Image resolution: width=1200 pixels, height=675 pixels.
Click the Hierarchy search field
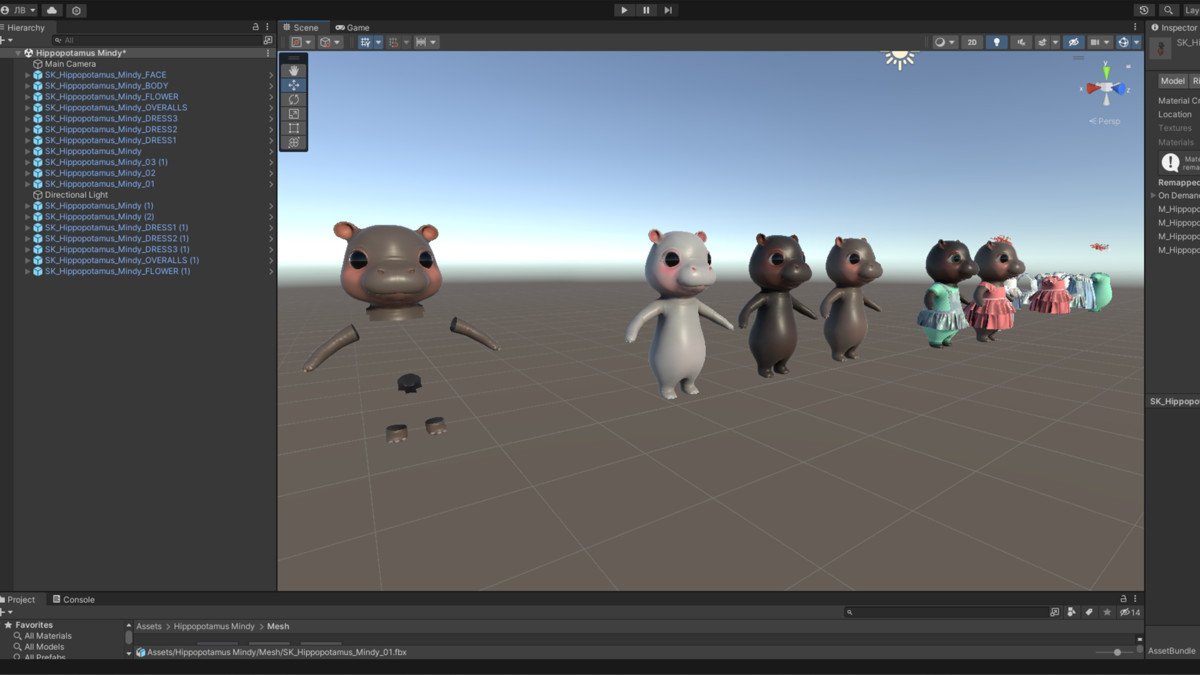point(155,40)
